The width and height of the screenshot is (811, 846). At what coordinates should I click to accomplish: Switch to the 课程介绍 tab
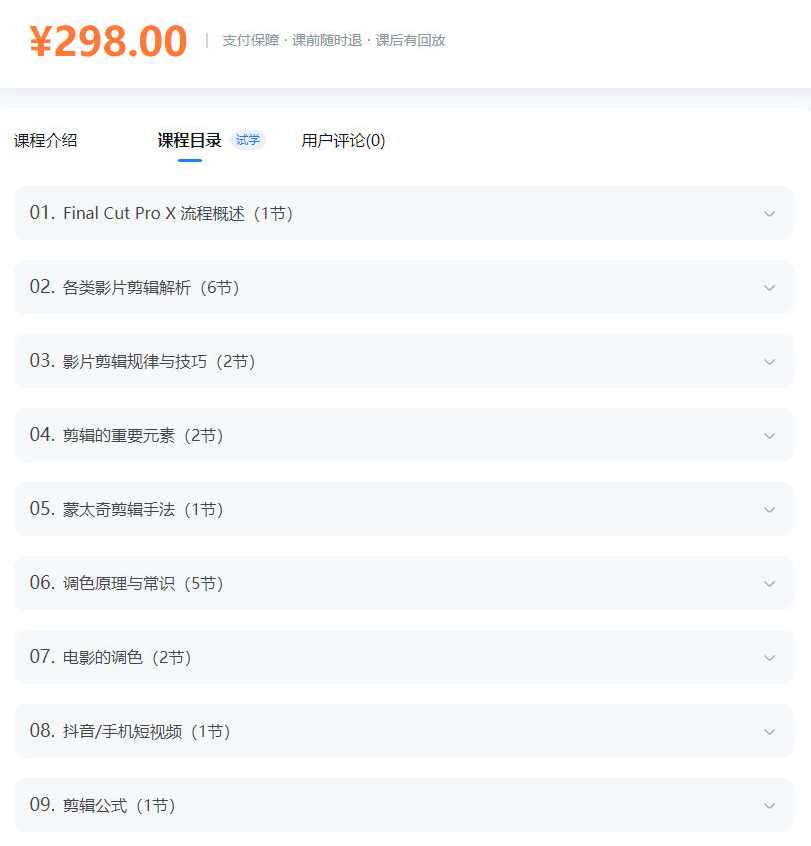click(46, 140)
